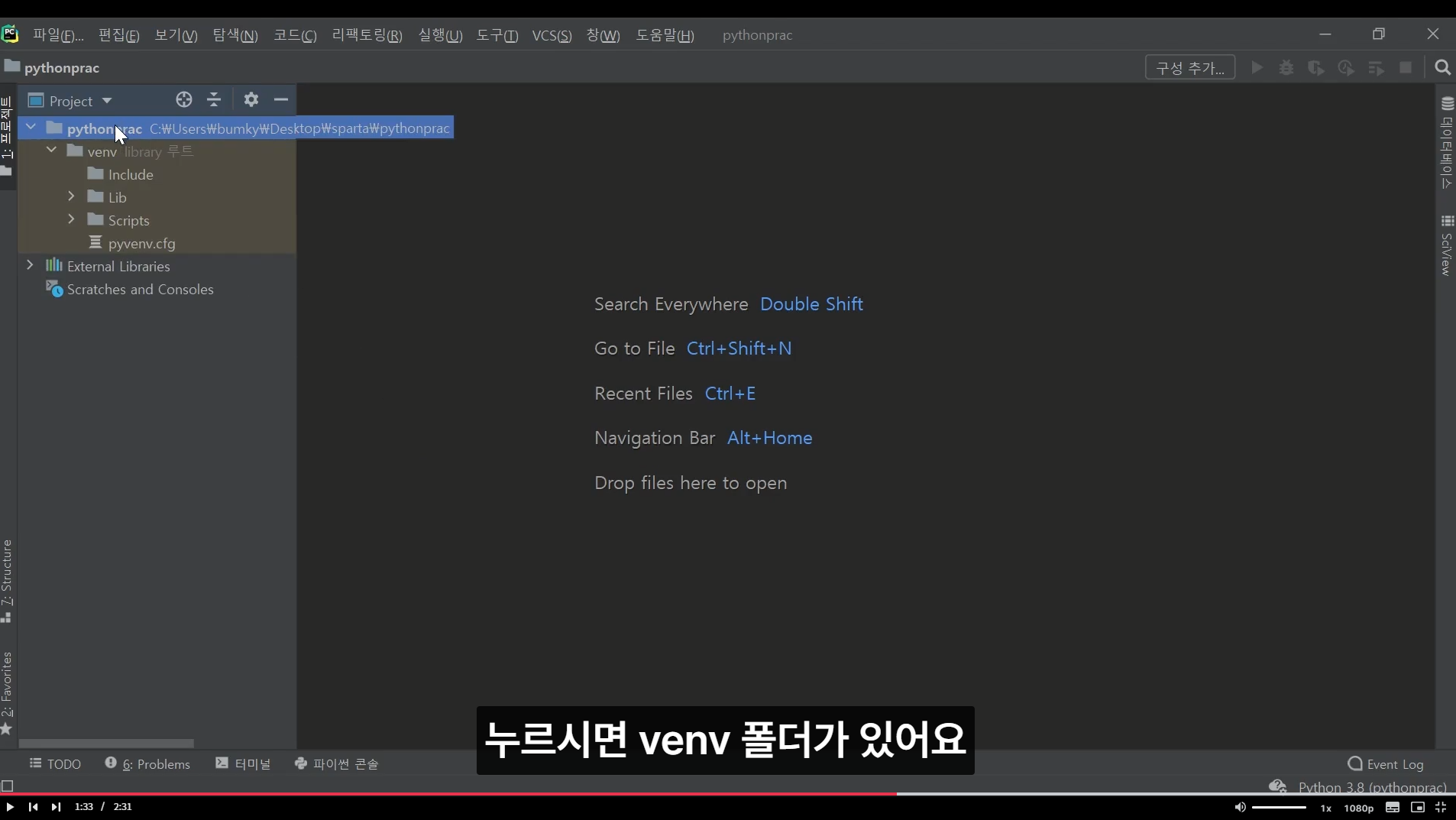
Task: Go to previous video with skip-back button
Action: pos(33,807)
